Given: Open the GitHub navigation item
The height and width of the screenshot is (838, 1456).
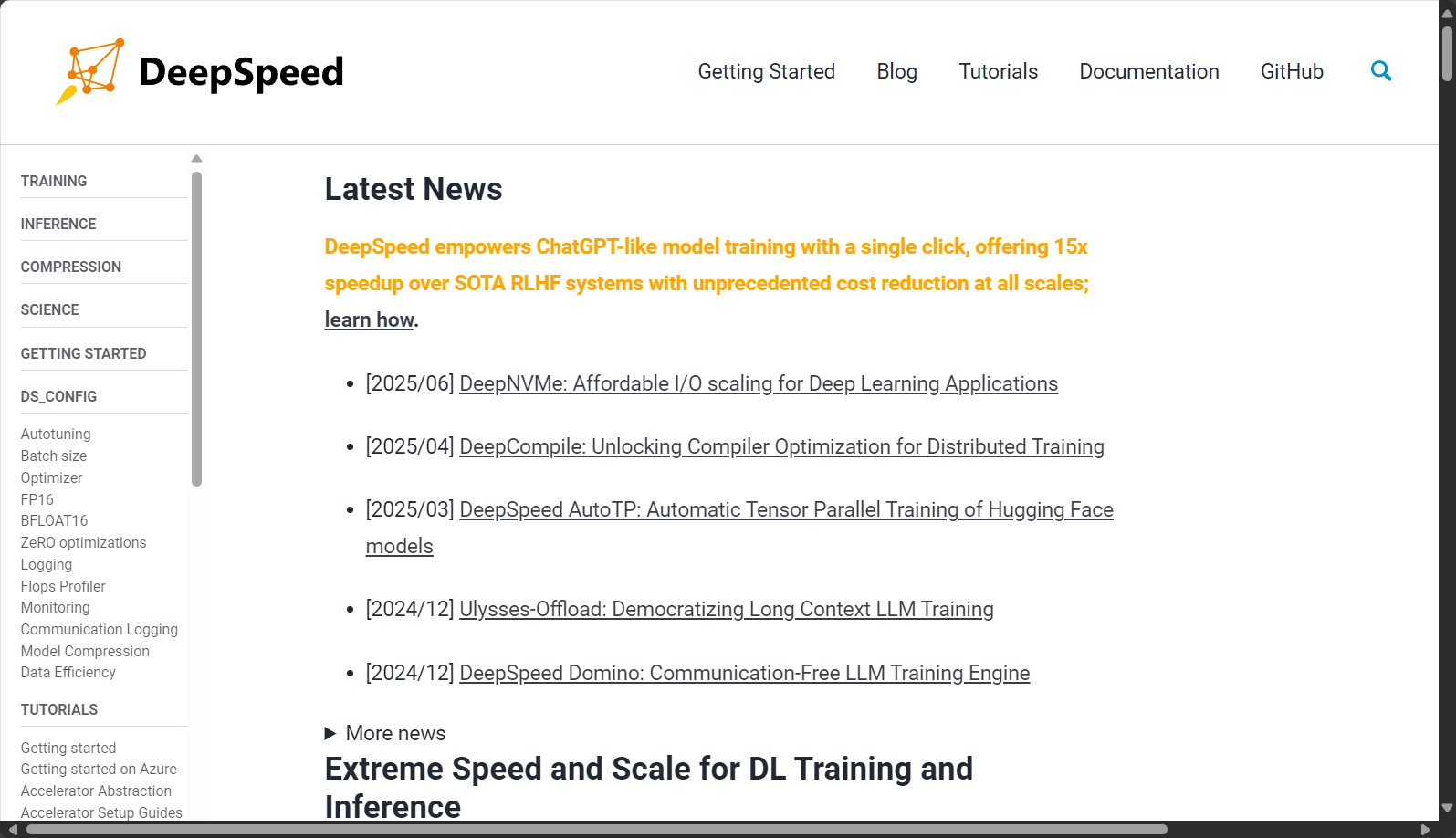Looking at the screenshot, I should 1292,71.
